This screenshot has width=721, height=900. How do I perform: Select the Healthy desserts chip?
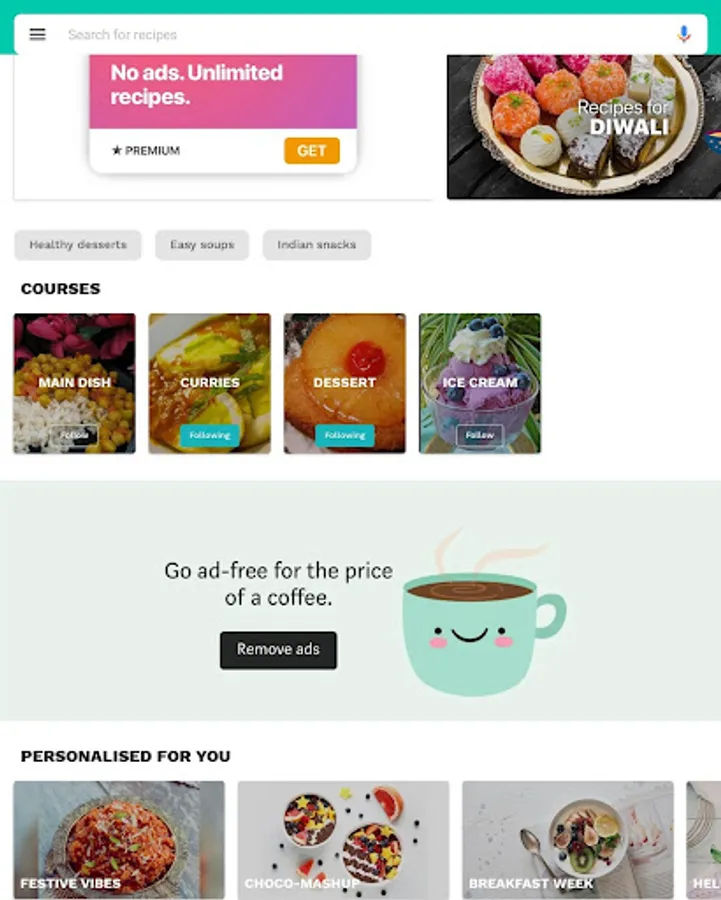pyautogui.click(x=78, y=245)
